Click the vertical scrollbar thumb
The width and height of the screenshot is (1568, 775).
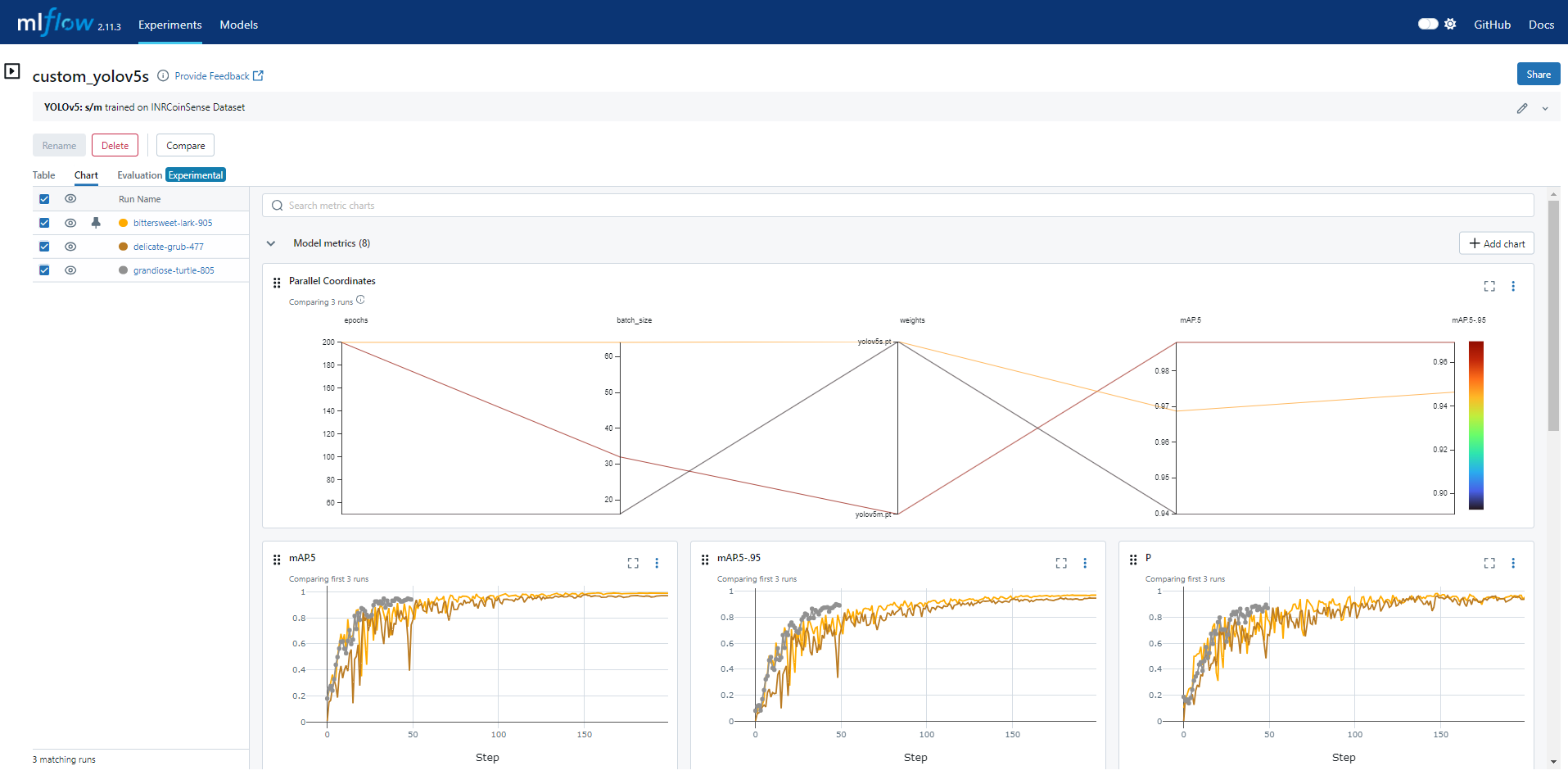click(1553, 315)
